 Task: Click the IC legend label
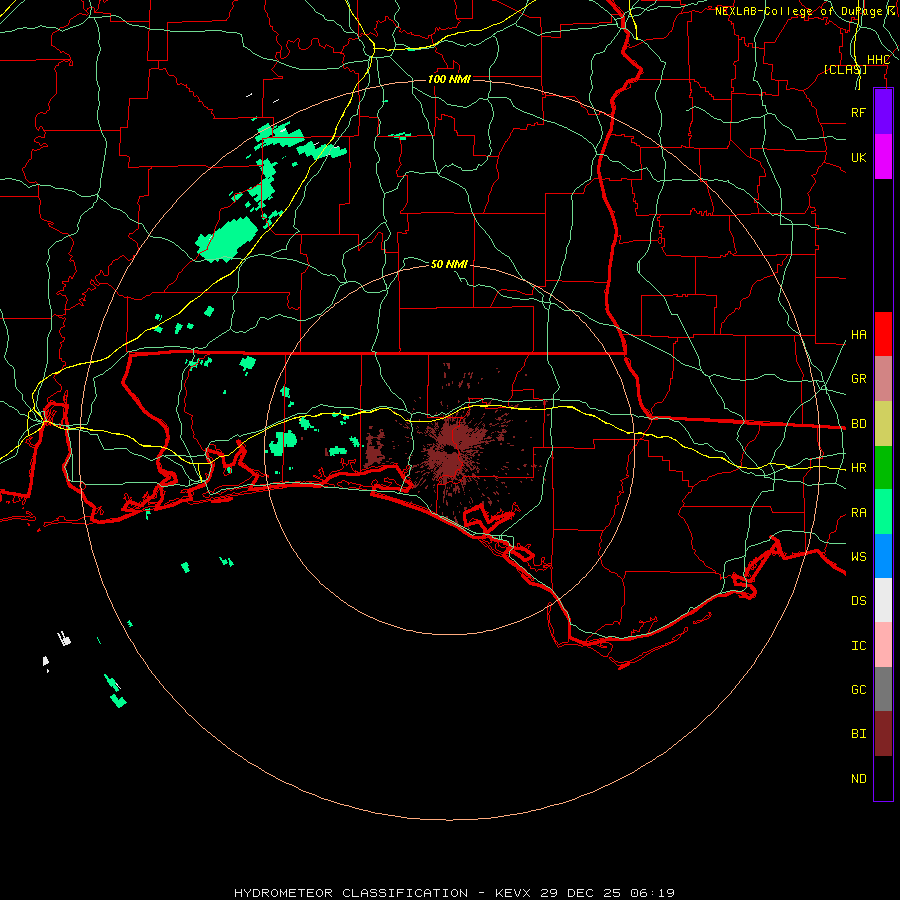pyautogui.click(x=858, y=646)
